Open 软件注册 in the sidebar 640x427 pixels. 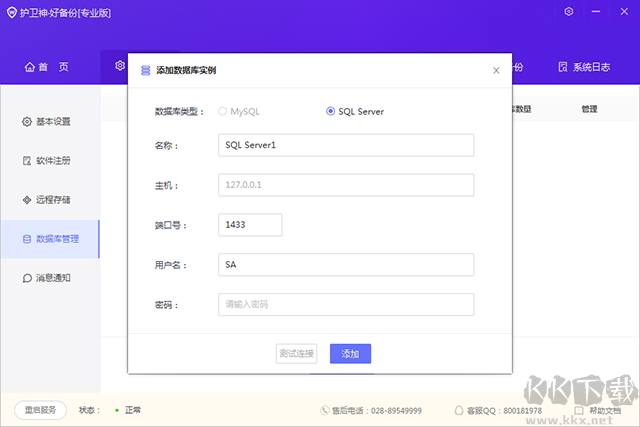(x=50, y=161)
